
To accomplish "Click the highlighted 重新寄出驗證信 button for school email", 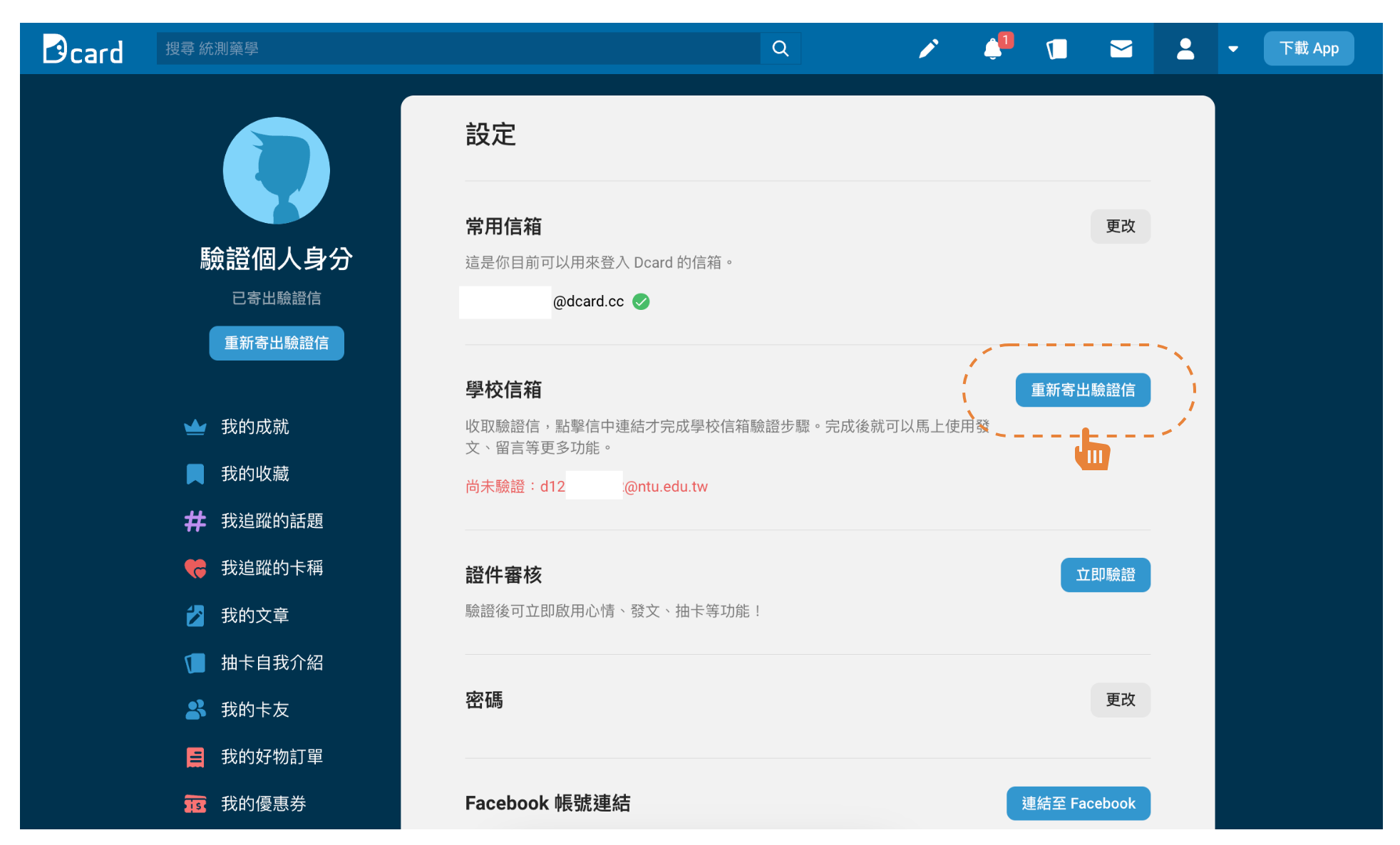I will [1082, 390].
